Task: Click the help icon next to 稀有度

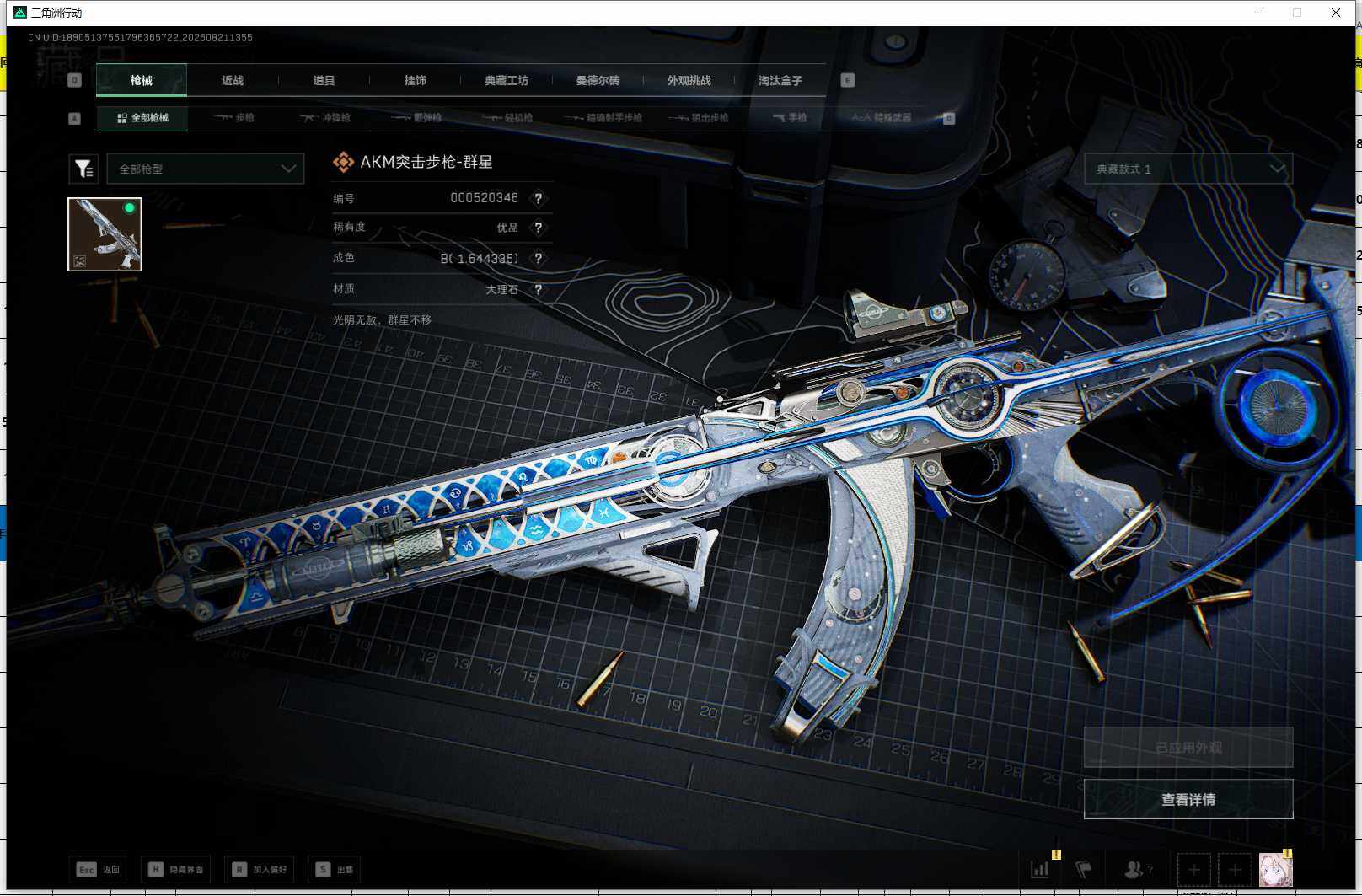Action: (538, 228)
